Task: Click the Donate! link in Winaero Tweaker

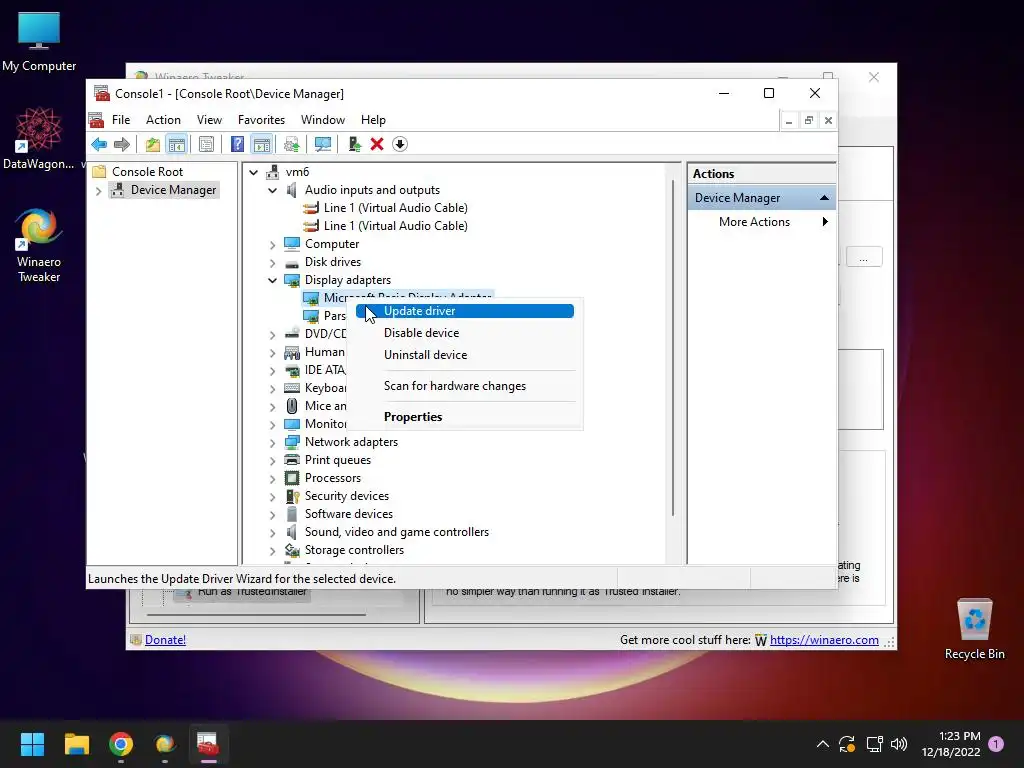Action: [165, 640]
